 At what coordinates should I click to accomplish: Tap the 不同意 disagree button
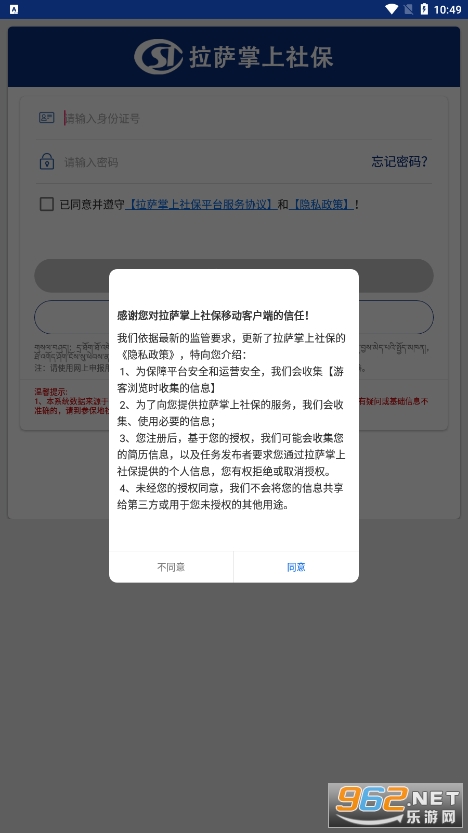click(171, 567)
